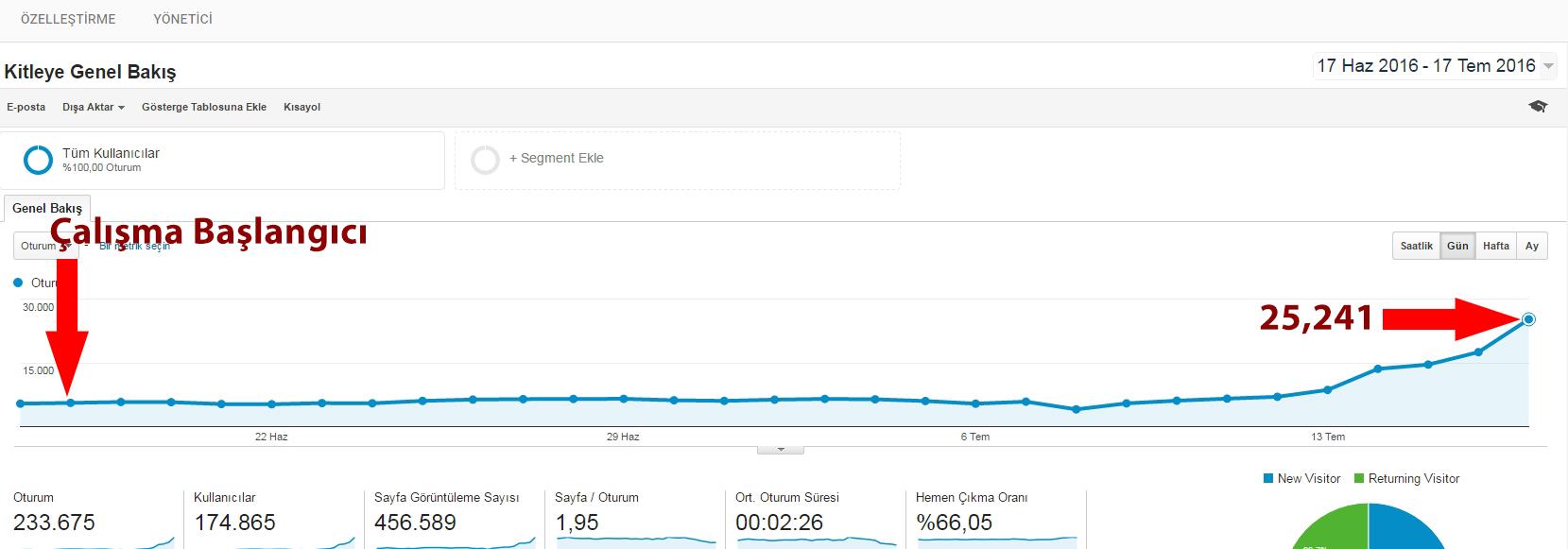Screen dimensions: 1568x549
Task: Expand the annotations arrow below the graph
Action: (x=781, y=450)
